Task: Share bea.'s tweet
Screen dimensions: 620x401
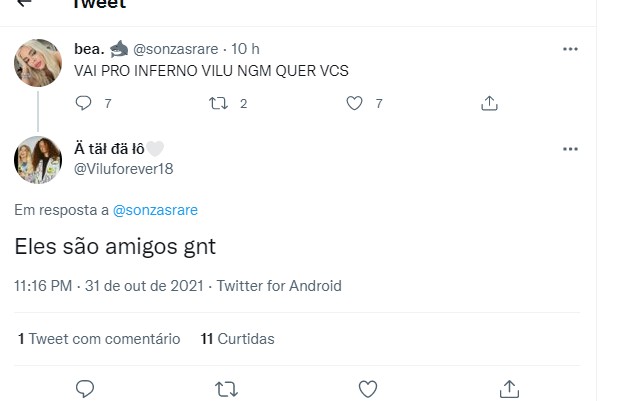Action: [490, 102]
